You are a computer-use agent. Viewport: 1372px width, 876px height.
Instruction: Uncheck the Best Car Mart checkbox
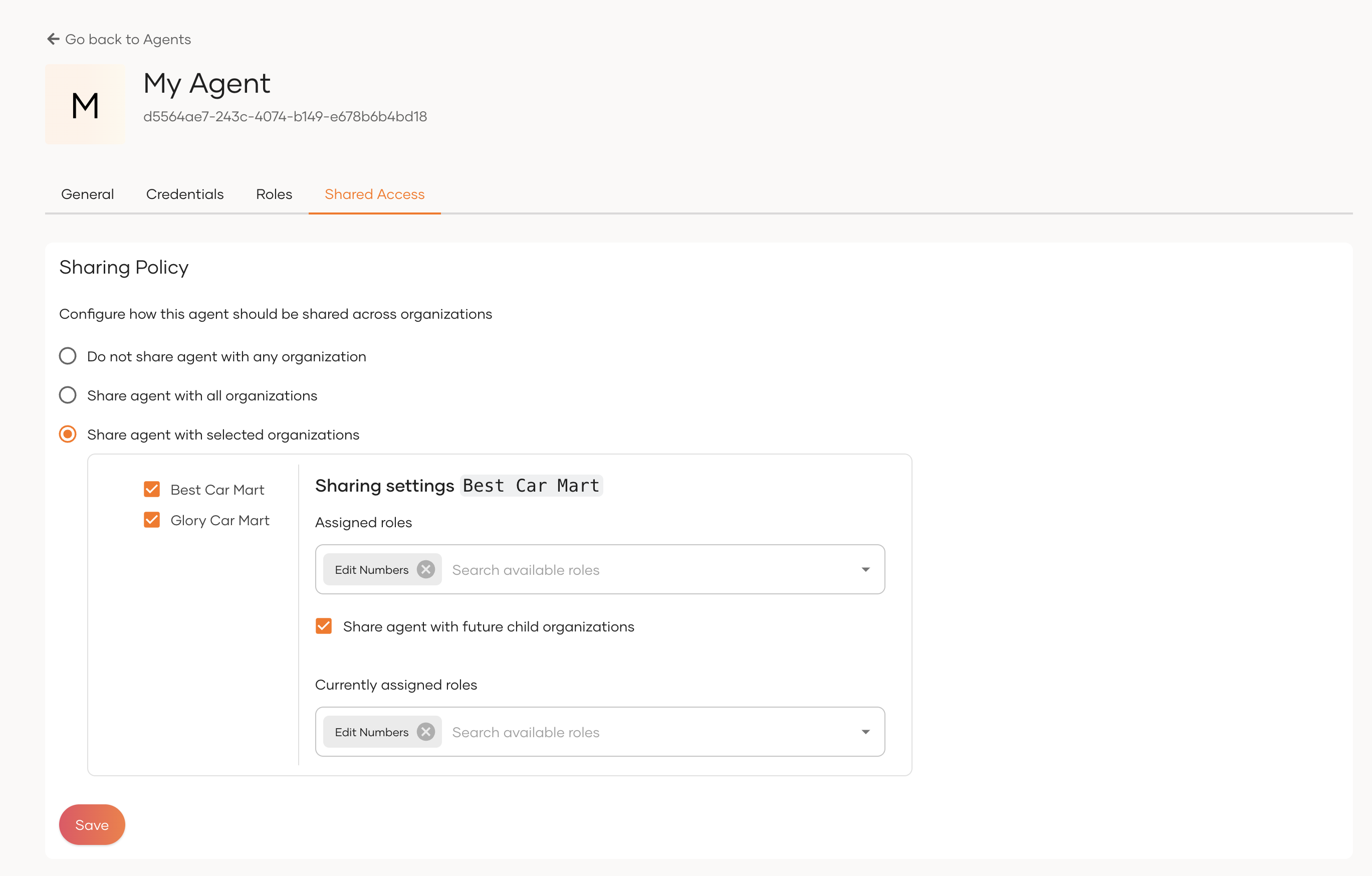point(151,490)
